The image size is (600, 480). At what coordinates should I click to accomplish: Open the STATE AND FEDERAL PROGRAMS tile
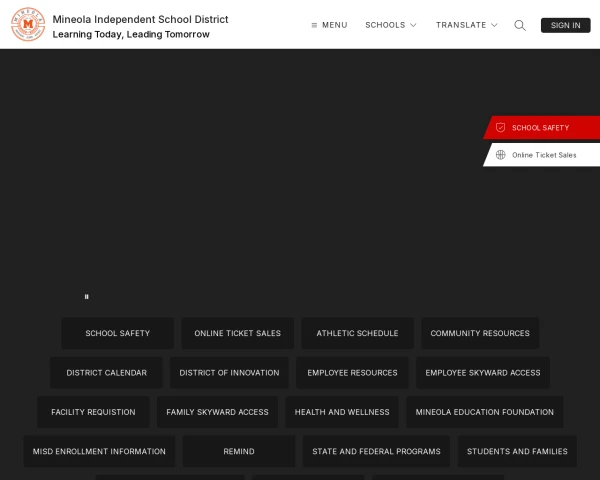(376, 451)
